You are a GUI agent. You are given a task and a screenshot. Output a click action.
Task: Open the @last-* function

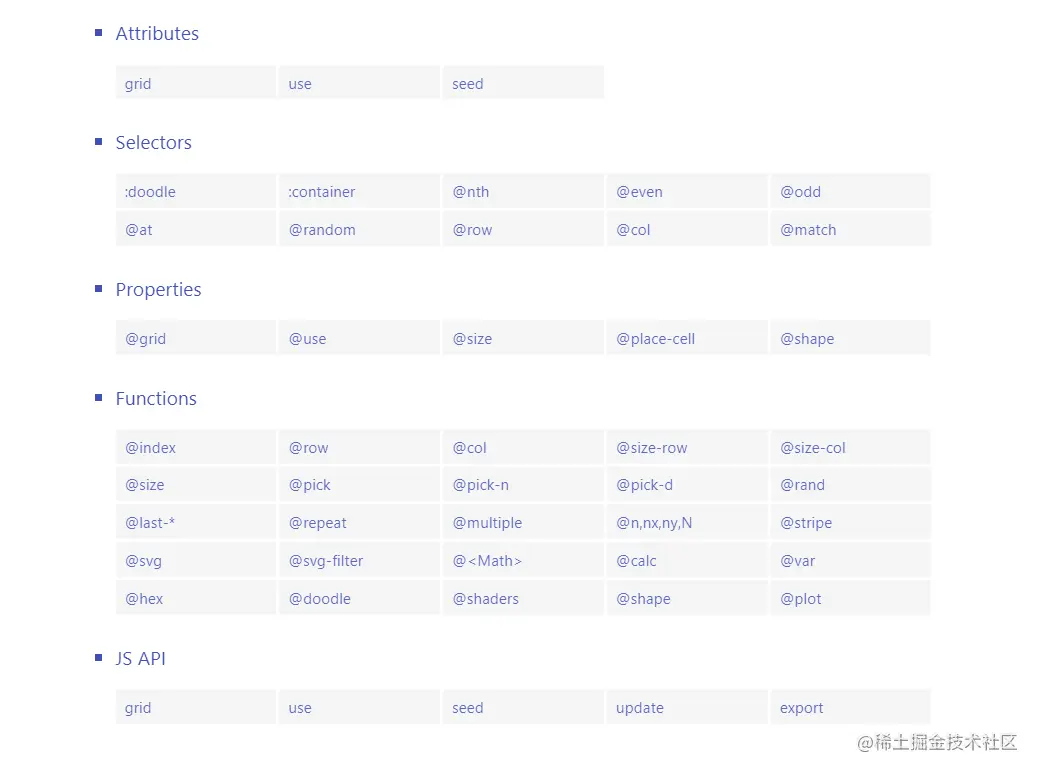coord(196,522)
